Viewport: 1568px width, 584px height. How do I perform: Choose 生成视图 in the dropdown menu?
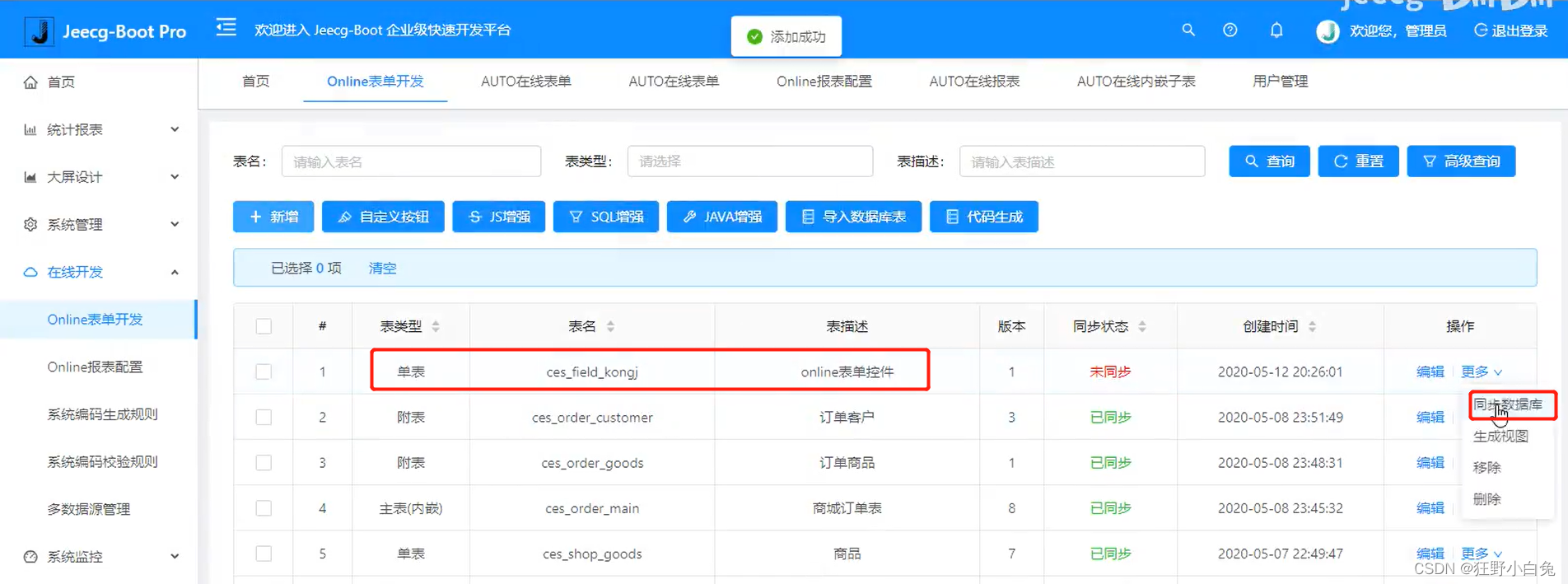(x=1500, y=436)
